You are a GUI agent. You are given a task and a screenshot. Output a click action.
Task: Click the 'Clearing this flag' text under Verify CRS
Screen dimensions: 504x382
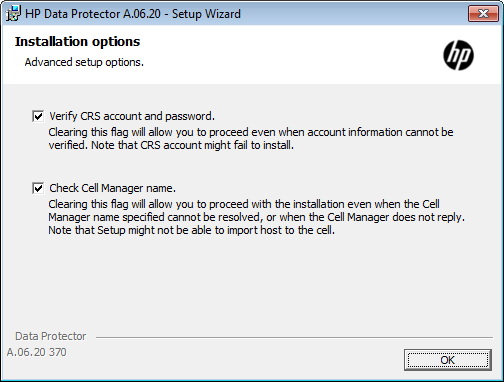(x=88, y=132)
